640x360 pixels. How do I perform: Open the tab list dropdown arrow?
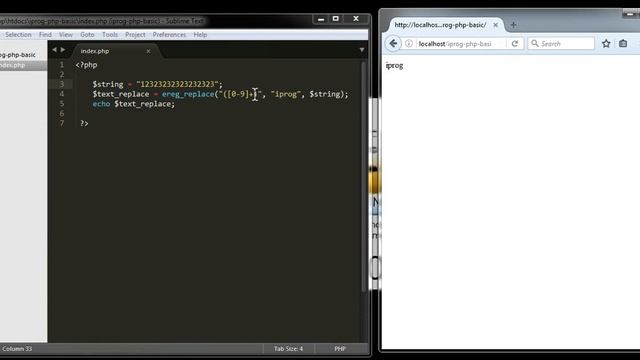pyautogui.click(x=362, y=50)
